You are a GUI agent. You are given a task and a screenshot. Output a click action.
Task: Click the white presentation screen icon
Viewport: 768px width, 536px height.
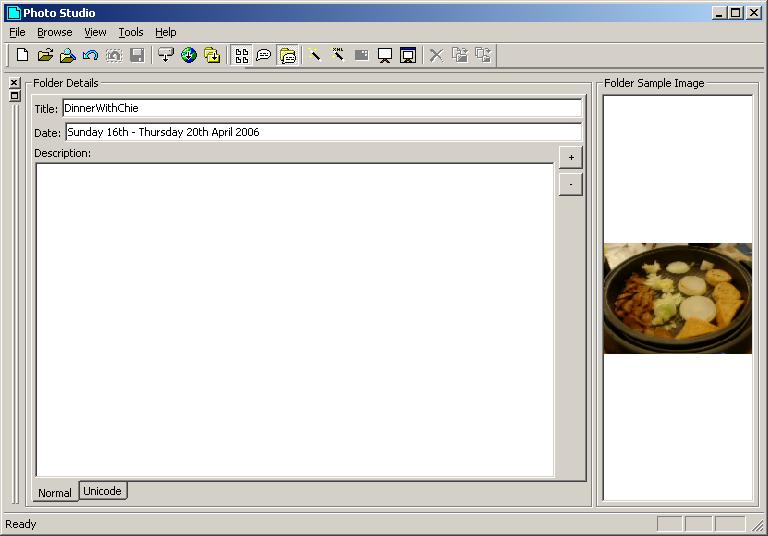tap(384, 55)
